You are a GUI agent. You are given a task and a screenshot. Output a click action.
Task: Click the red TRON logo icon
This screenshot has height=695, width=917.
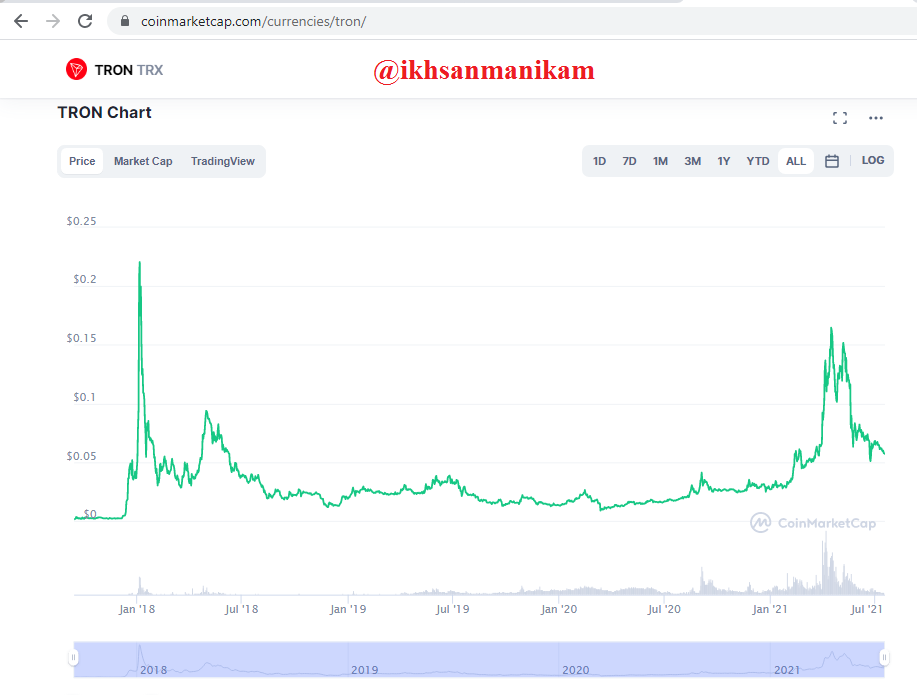click(76, 70)
